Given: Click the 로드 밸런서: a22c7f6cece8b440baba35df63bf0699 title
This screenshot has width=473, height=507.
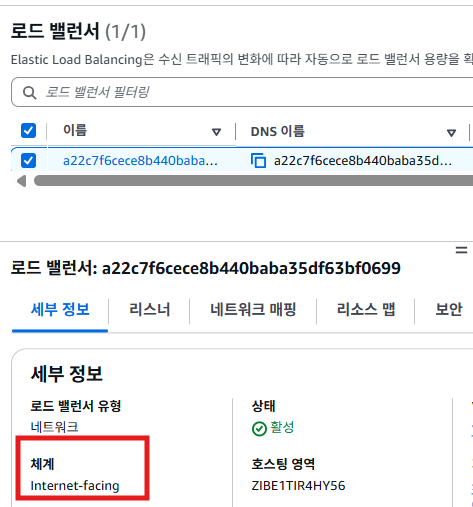Looking at the screenshot, I should (206, 268).
